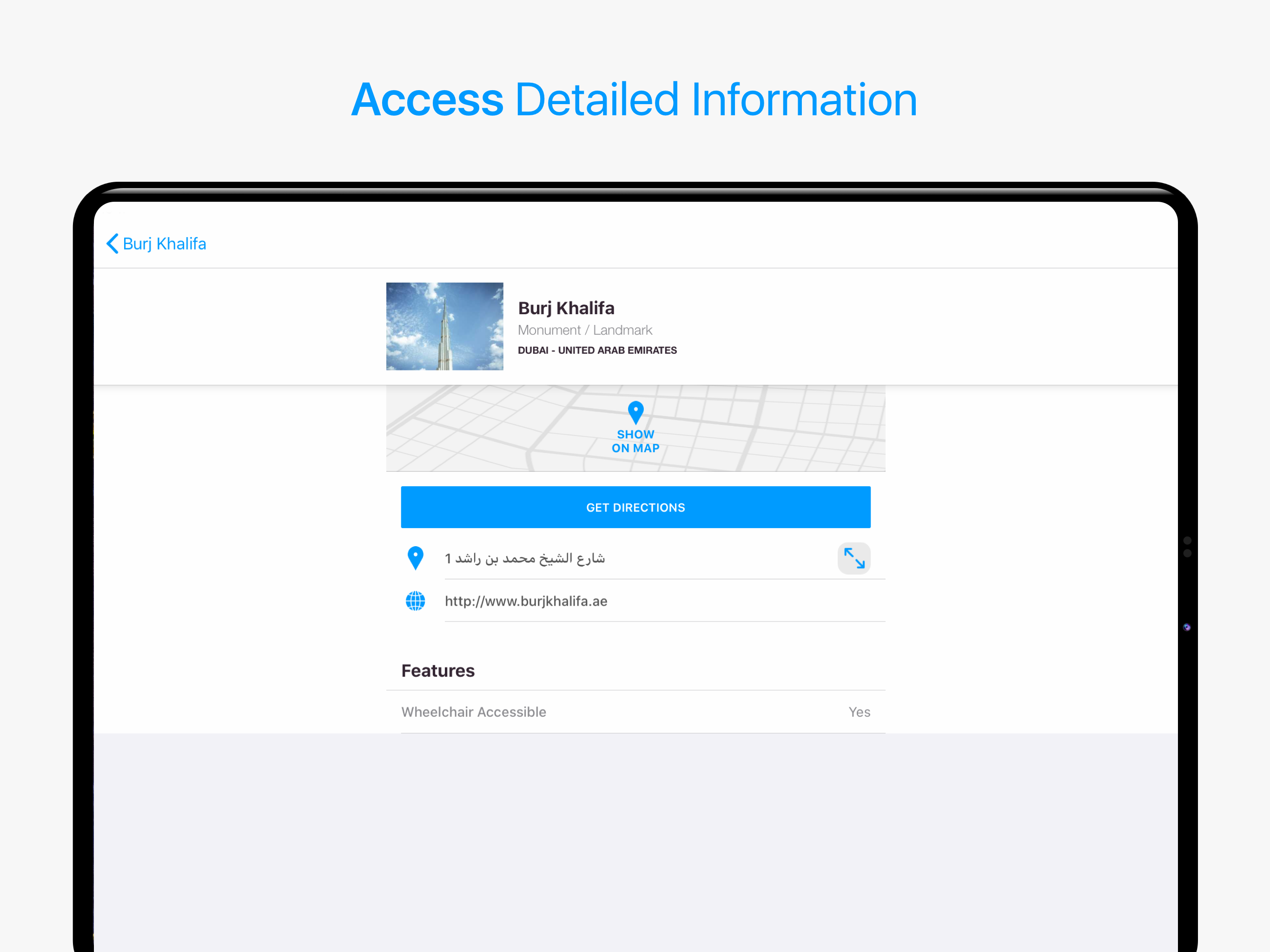
Task: Click the Dubai - United Arab Emirates label
Action: coord(596,350)
